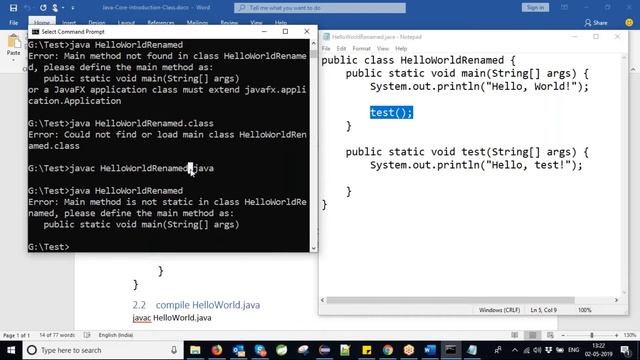Click Redo in Word's quick access toolbar
640x360 pixels.
click(x=43, y=8)
